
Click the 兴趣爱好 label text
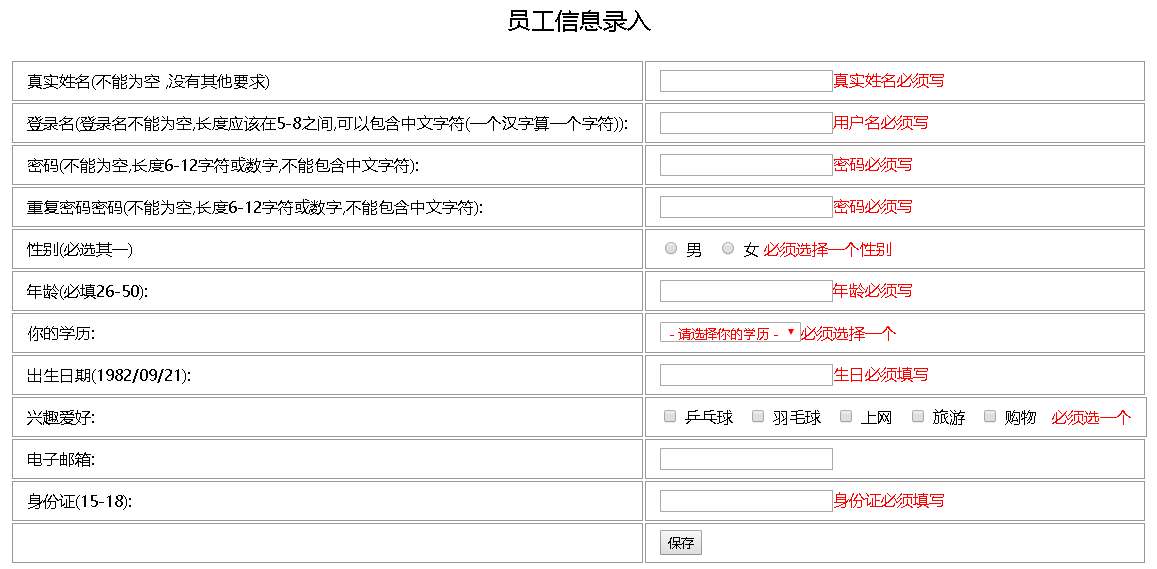61,418
